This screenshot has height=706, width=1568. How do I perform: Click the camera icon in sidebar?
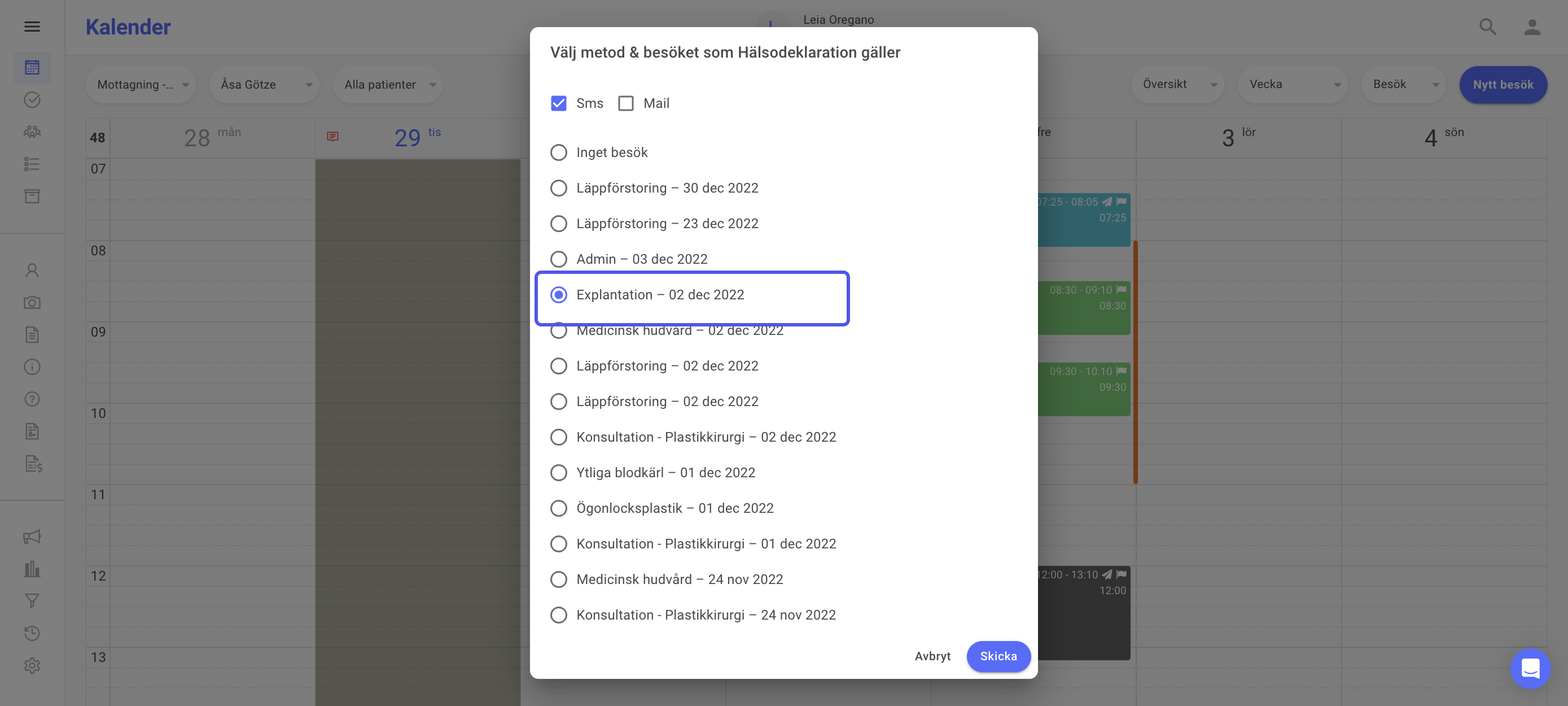[32, 303]
